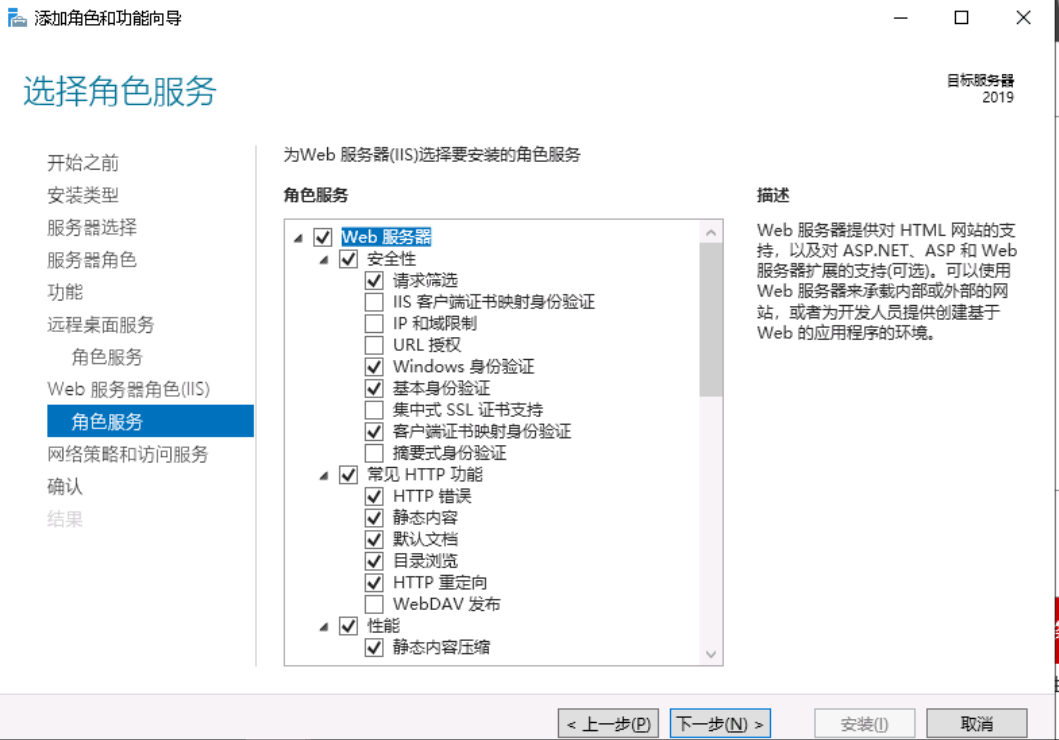Enable the URL 授权 checkbox
1059x740 pixels.
374,345
